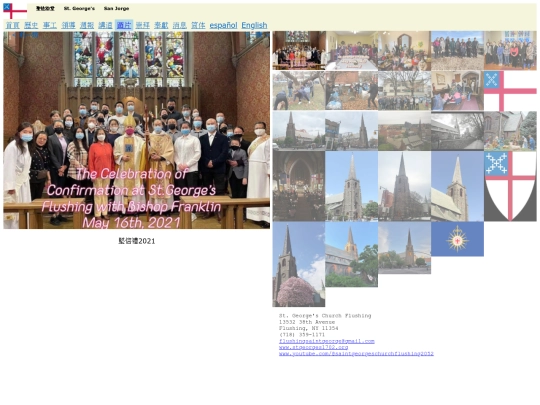This screenshot has width=540, height=405.
Task: Click the St. George's header title
Action: point(79,8)
